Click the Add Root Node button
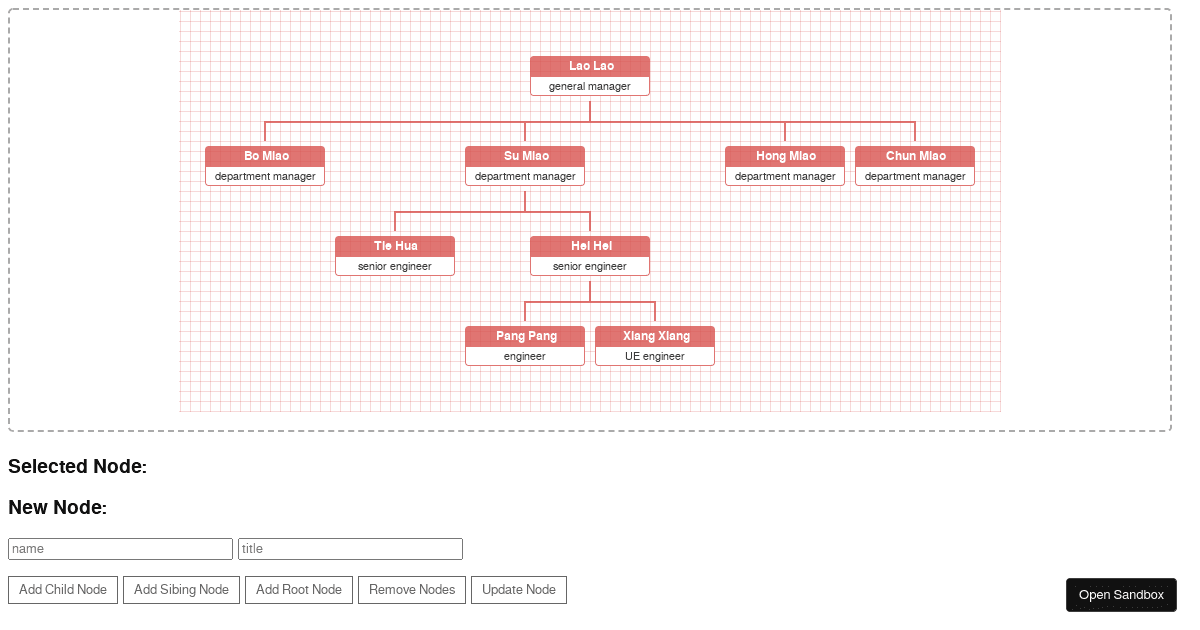Viewport: 1200px width, 630px height. click(299, 590)
